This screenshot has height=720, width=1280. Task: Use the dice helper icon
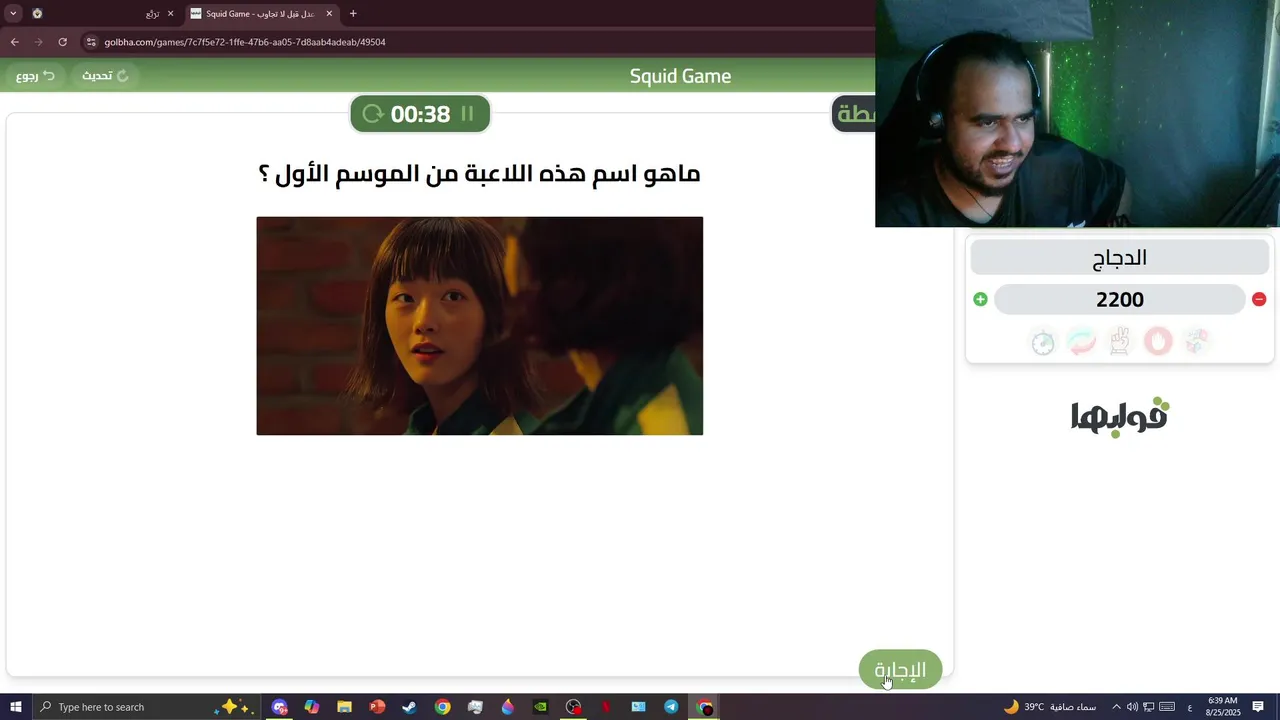[1197, 342]
